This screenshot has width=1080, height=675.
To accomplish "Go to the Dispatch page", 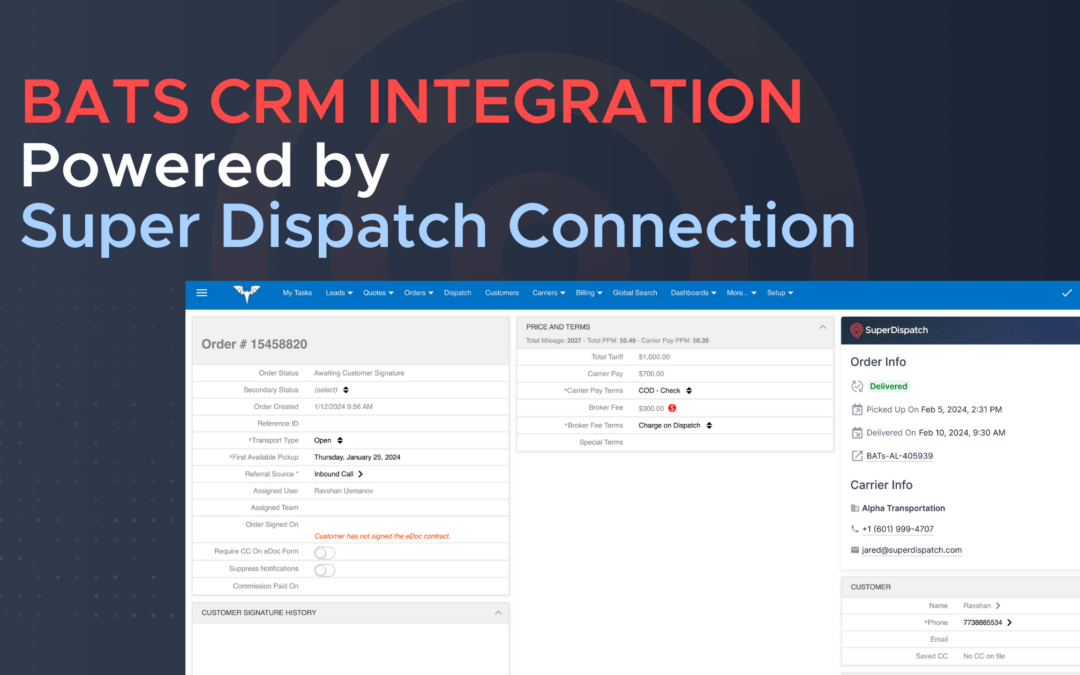I will tap(457, 293).
